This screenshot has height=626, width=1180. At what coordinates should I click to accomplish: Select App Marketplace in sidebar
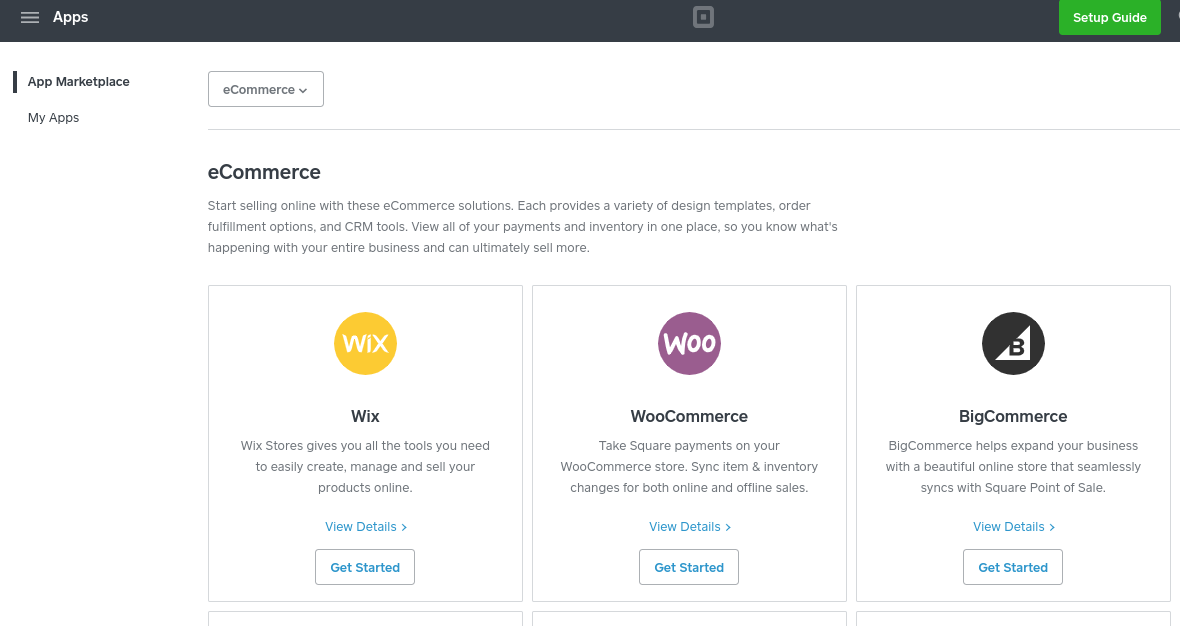pyautogui.click(x=79, y=82)
